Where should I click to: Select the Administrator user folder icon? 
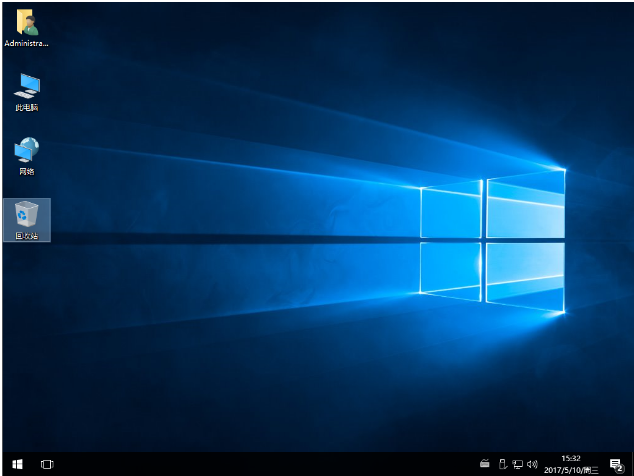(x=26, y=24)
